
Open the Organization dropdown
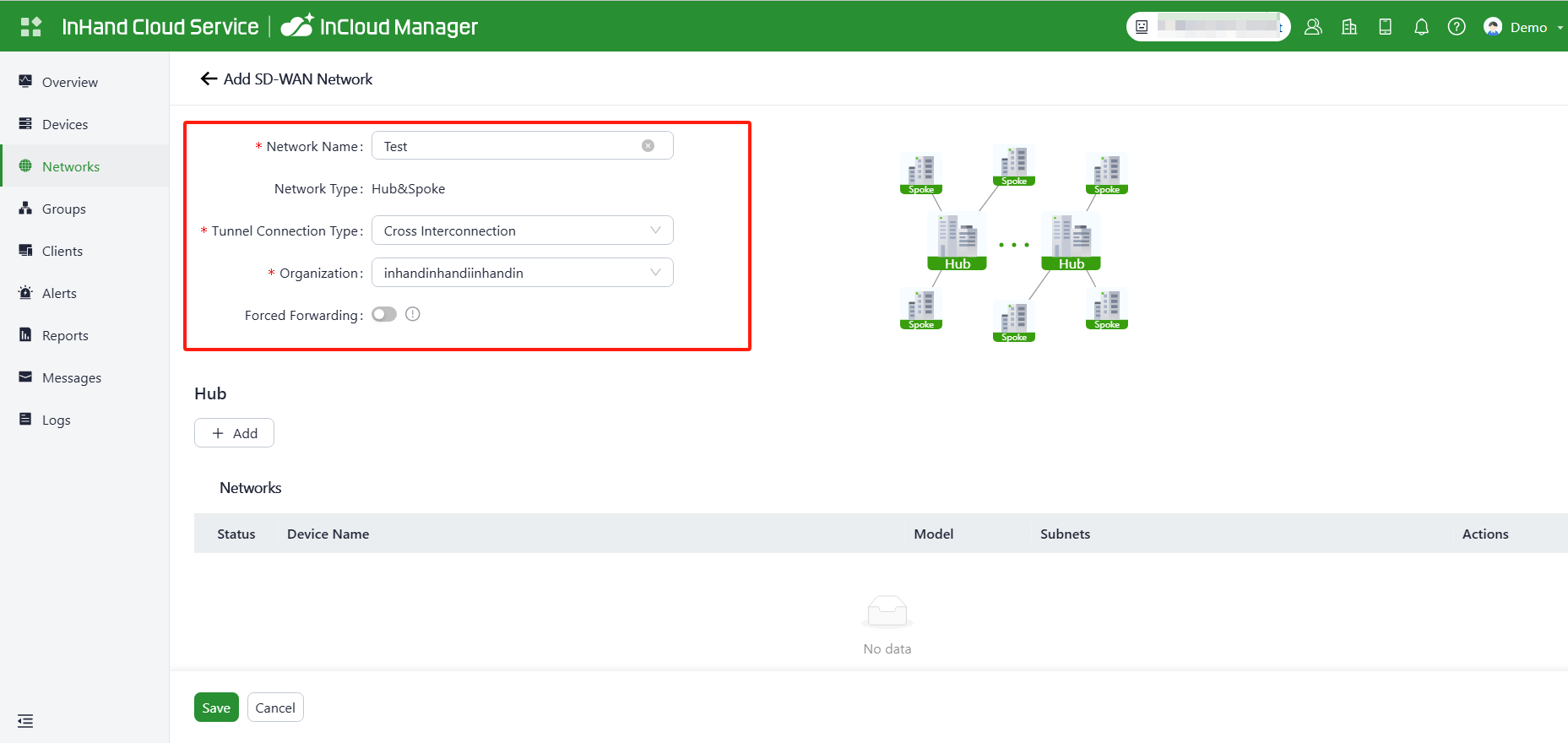(522, 273)
